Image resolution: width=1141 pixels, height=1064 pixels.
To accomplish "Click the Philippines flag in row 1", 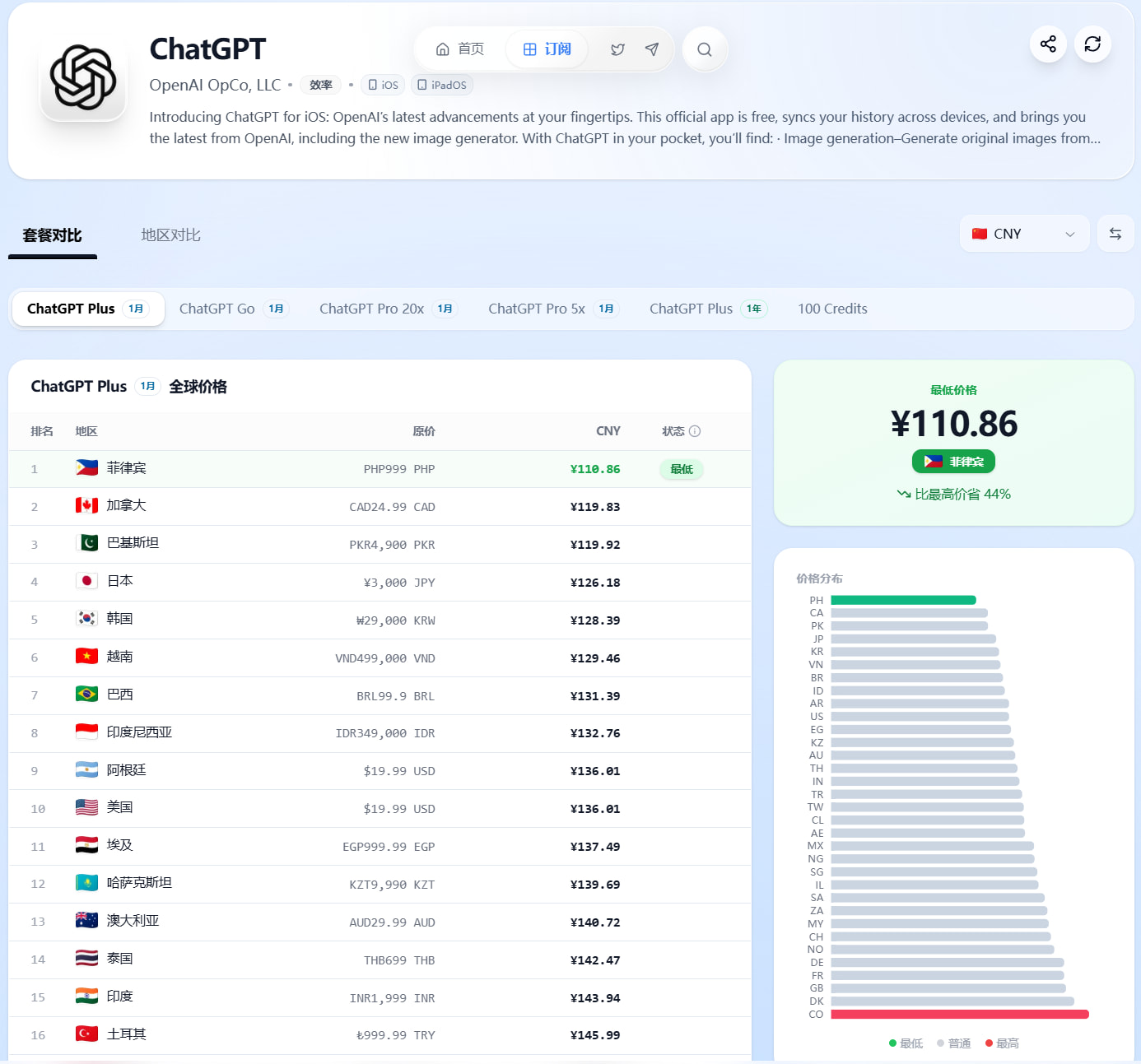I will pyautogui.click(x=86, y=468).
